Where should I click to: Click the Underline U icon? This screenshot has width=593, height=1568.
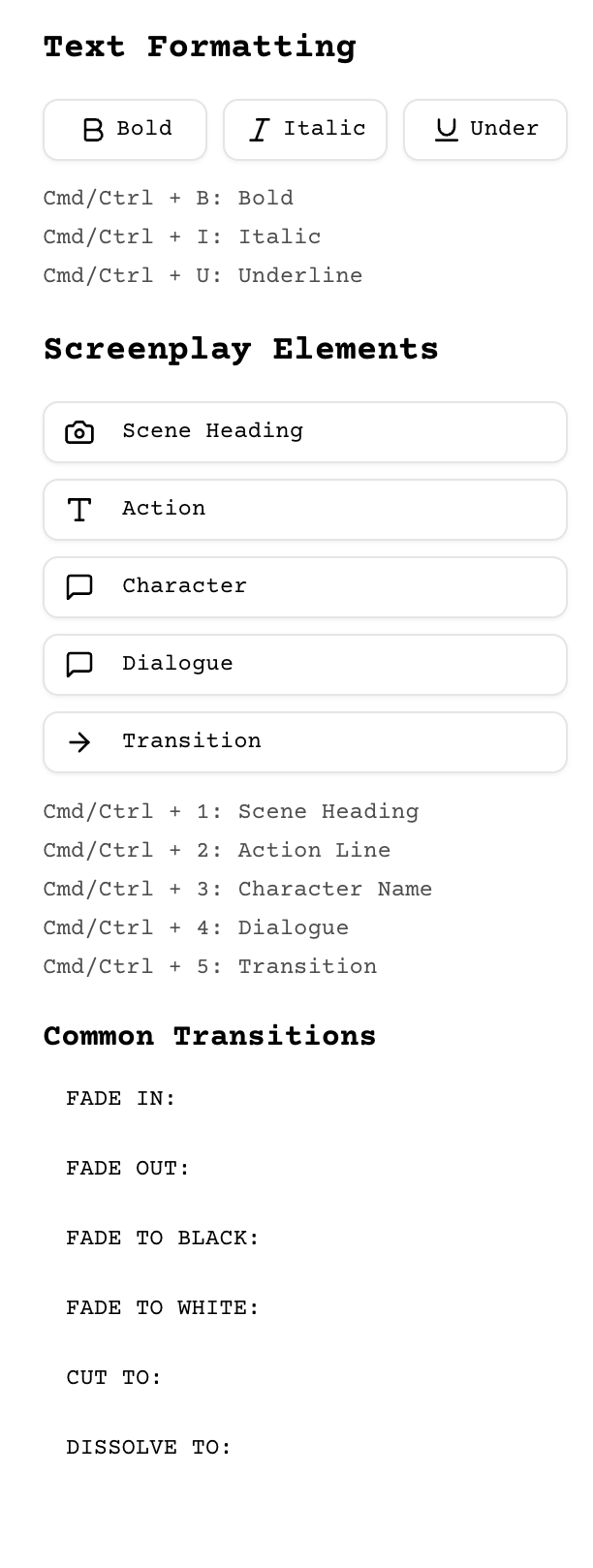coord(446,130)
